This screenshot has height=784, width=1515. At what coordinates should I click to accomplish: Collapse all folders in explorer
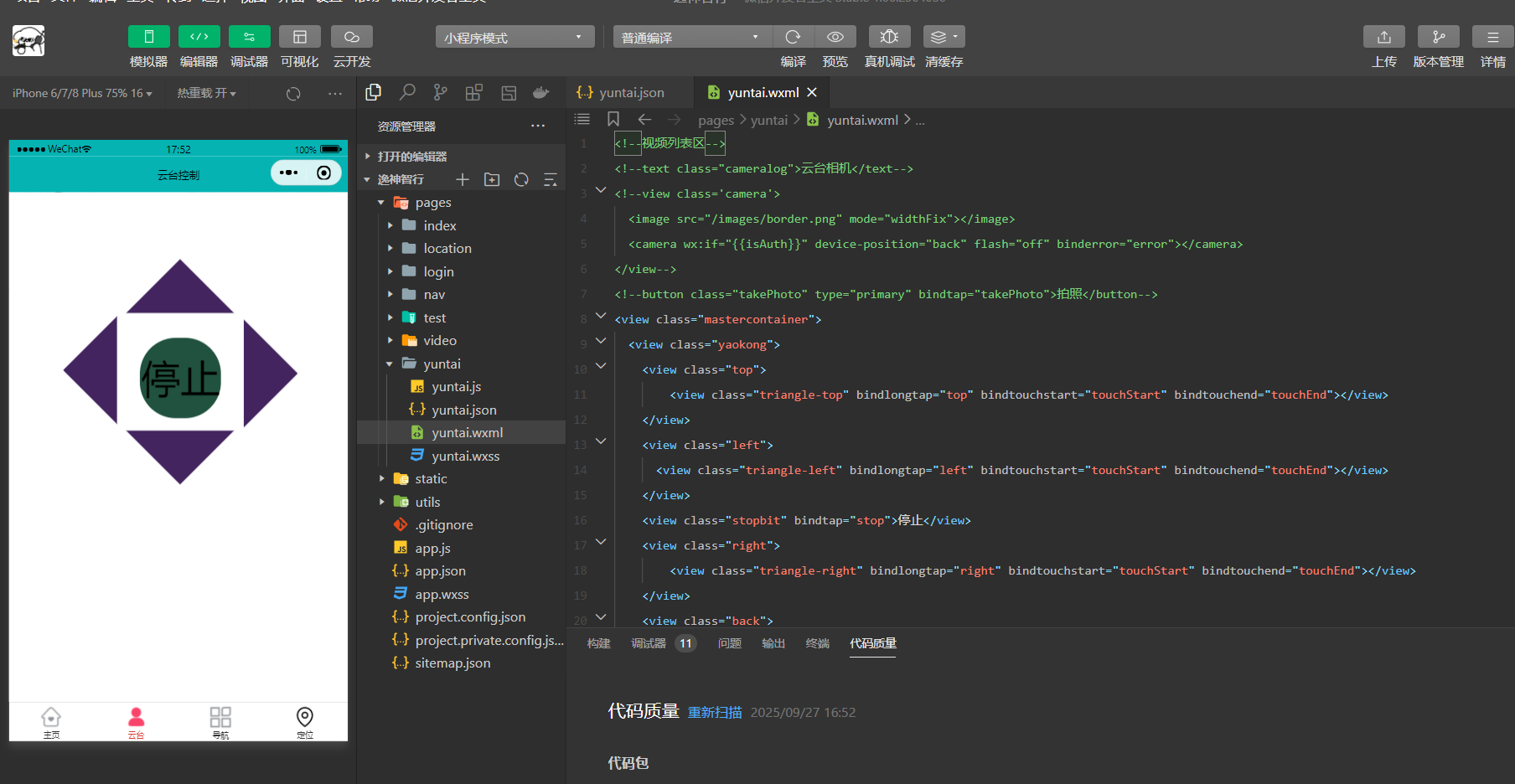click(551, 179)
